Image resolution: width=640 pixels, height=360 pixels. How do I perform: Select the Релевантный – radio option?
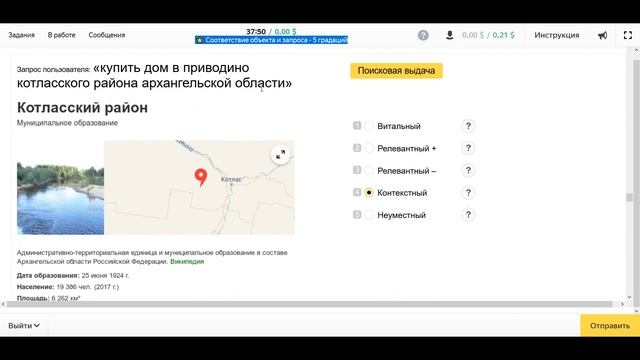pos(369,171)
